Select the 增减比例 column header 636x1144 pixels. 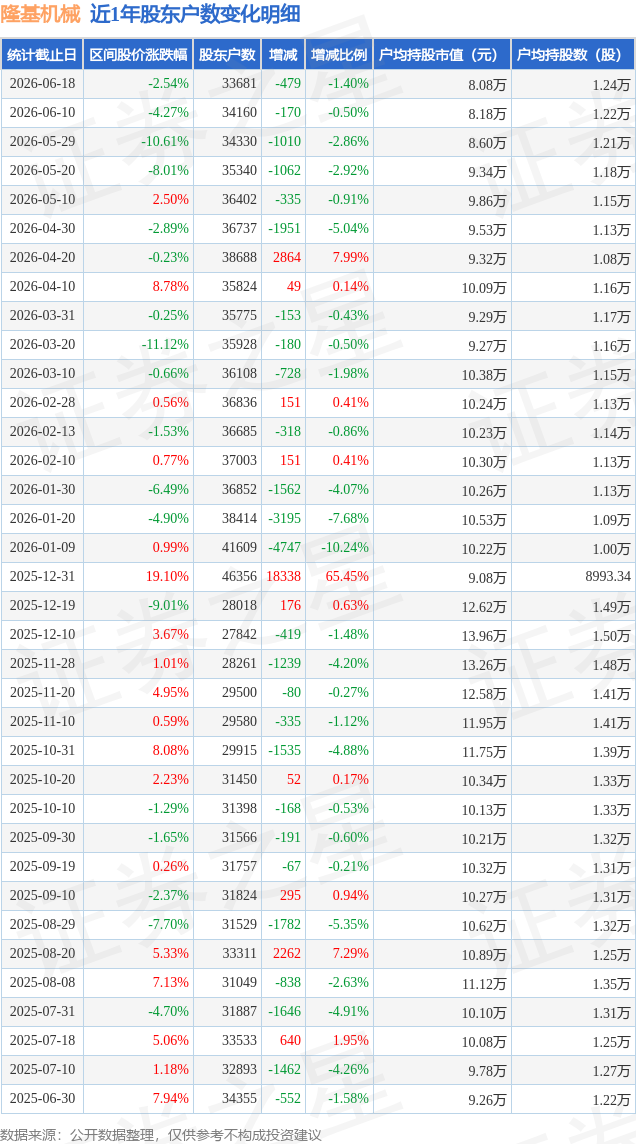[x=339, y=55]
